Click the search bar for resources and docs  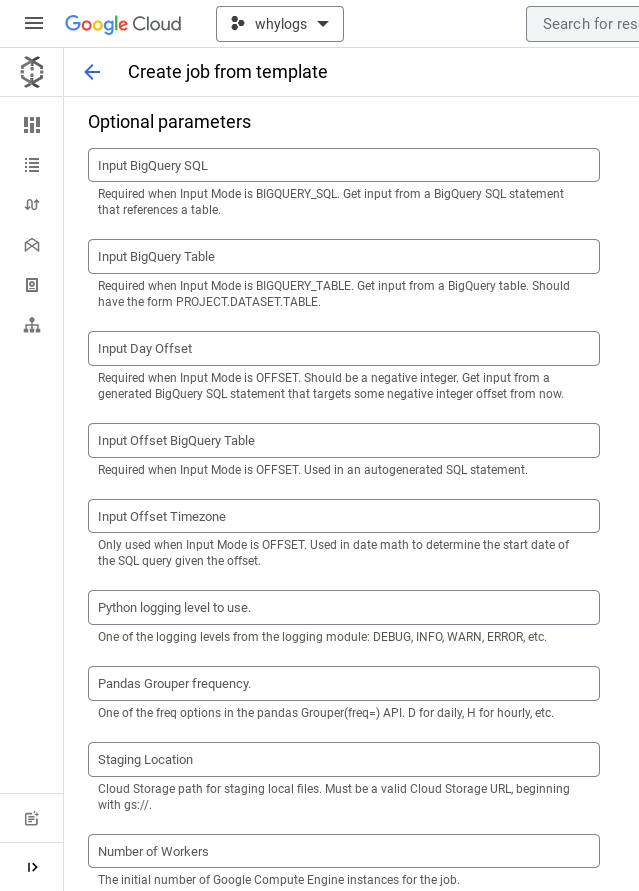coord(592,24)
